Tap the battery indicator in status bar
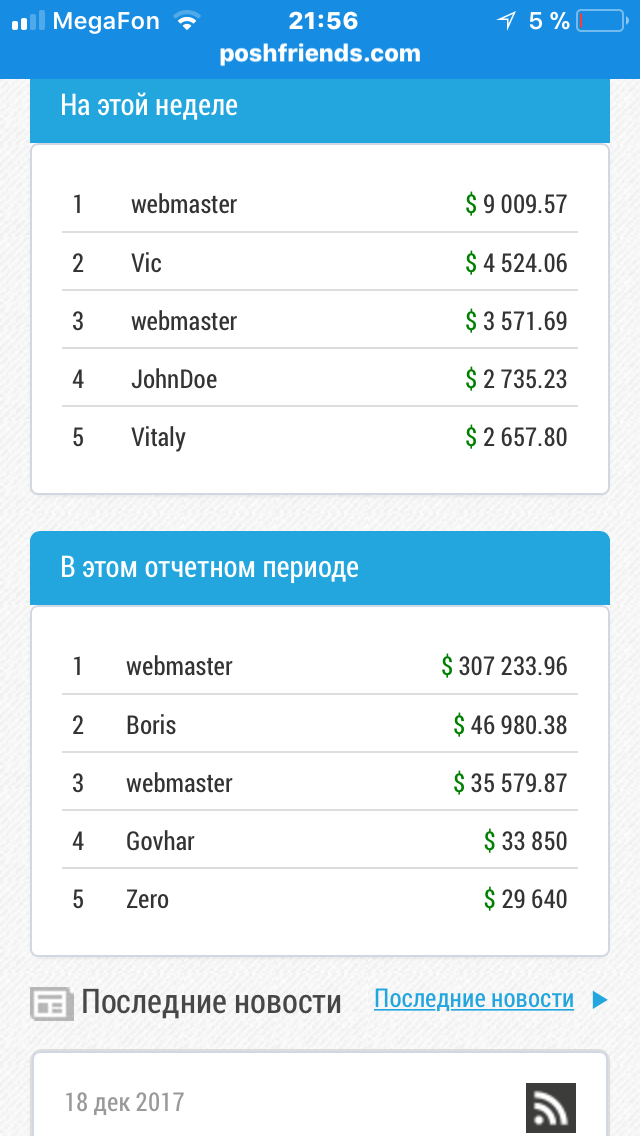This screenshot has width=640, height=1136. 602,21
